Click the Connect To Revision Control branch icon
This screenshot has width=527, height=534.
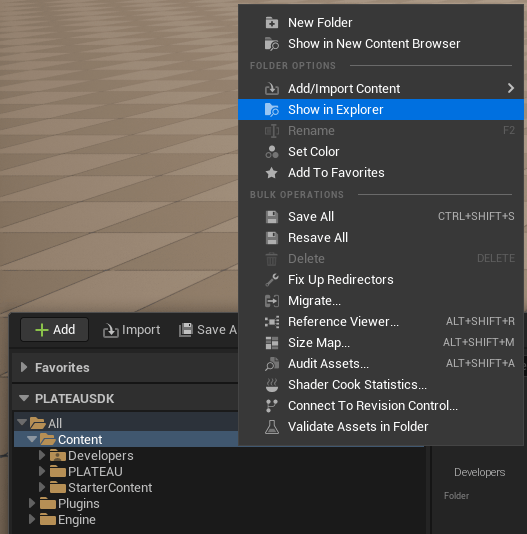click(x=272, y=406)
